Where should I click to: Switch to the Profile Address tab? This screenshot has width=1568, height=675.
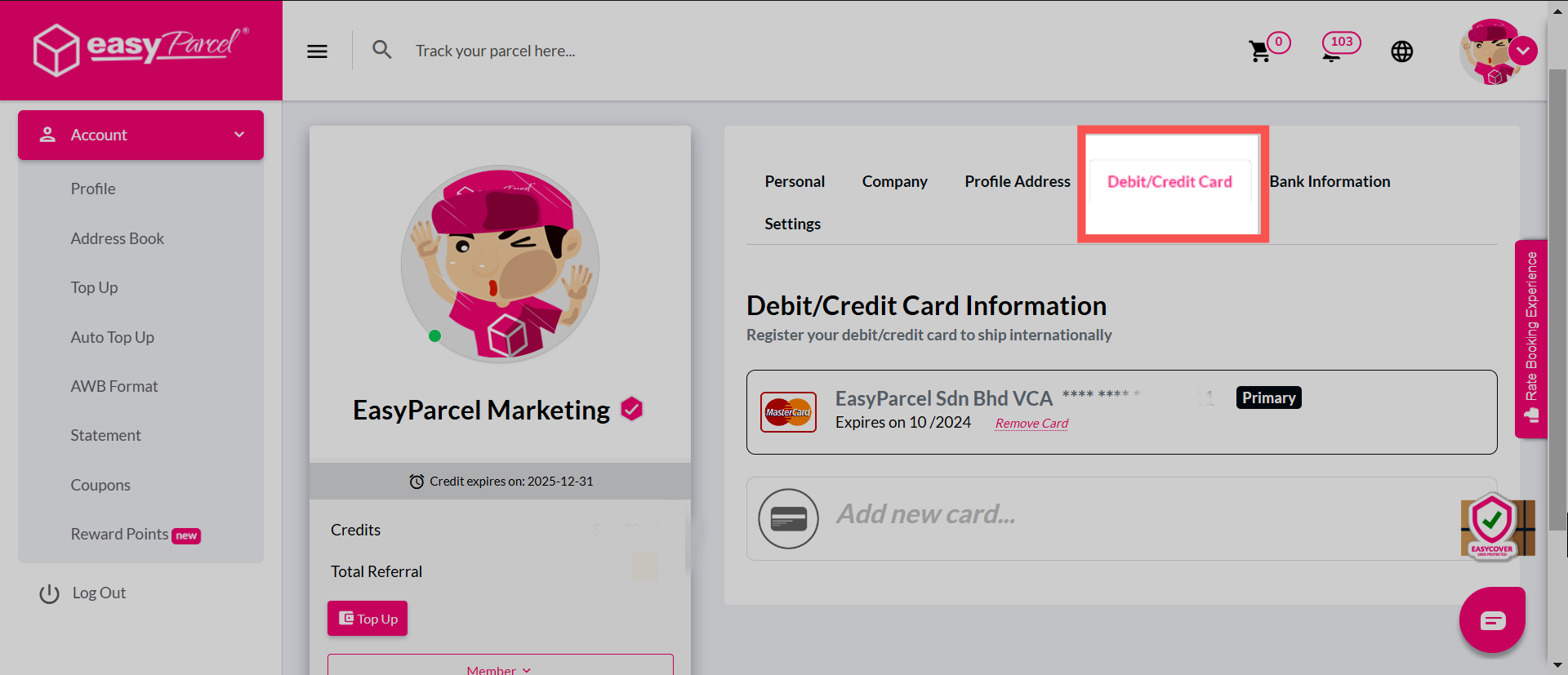[x=1017, y=181]
